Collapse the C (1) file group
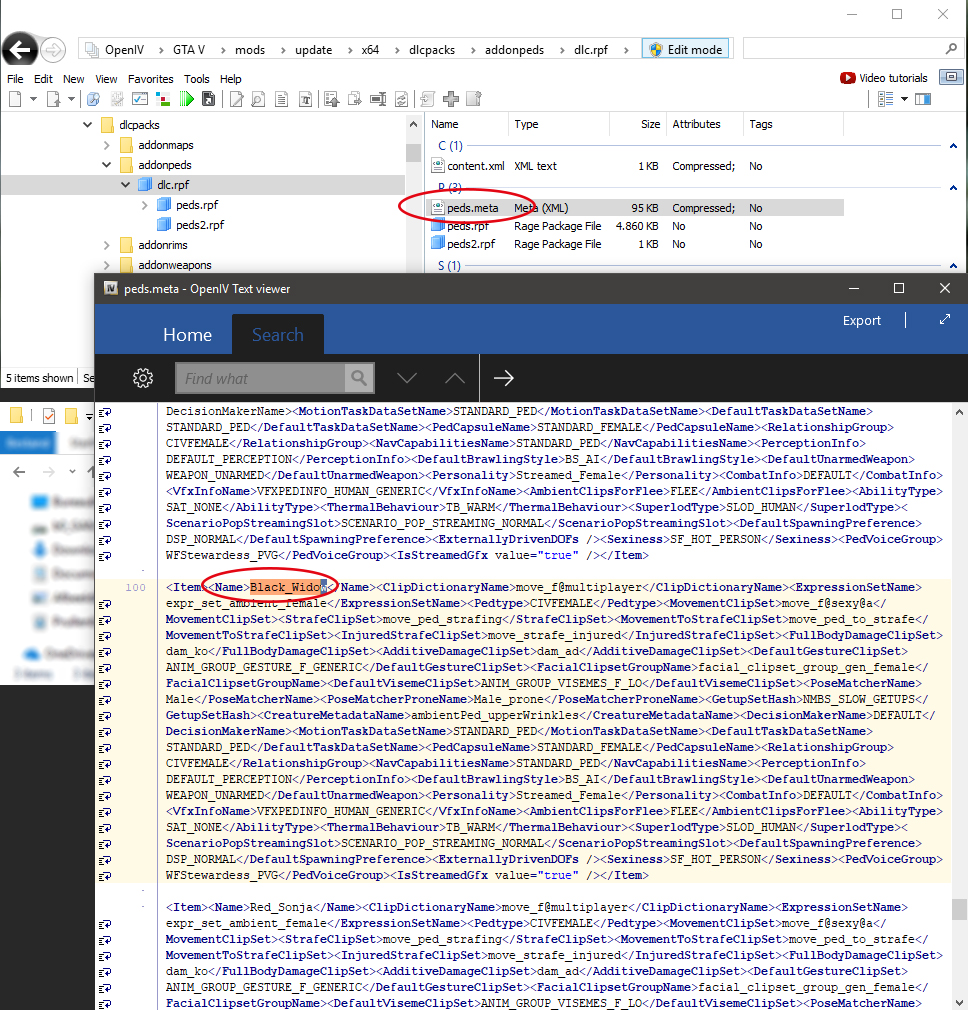The height and width of the screenshot is (1010, 968). 953,146
